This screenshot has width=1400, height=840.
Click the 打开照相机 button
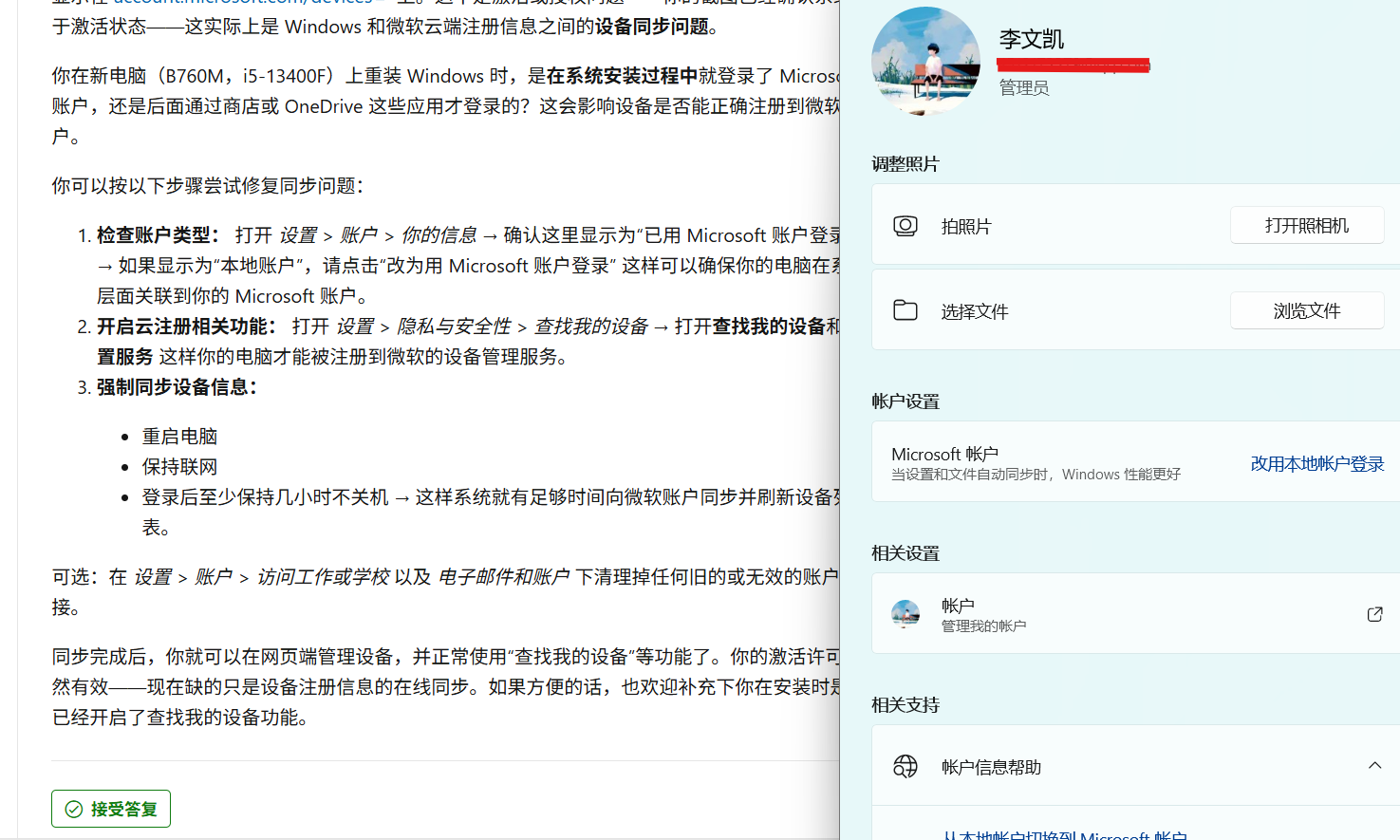click(1307, 225)
